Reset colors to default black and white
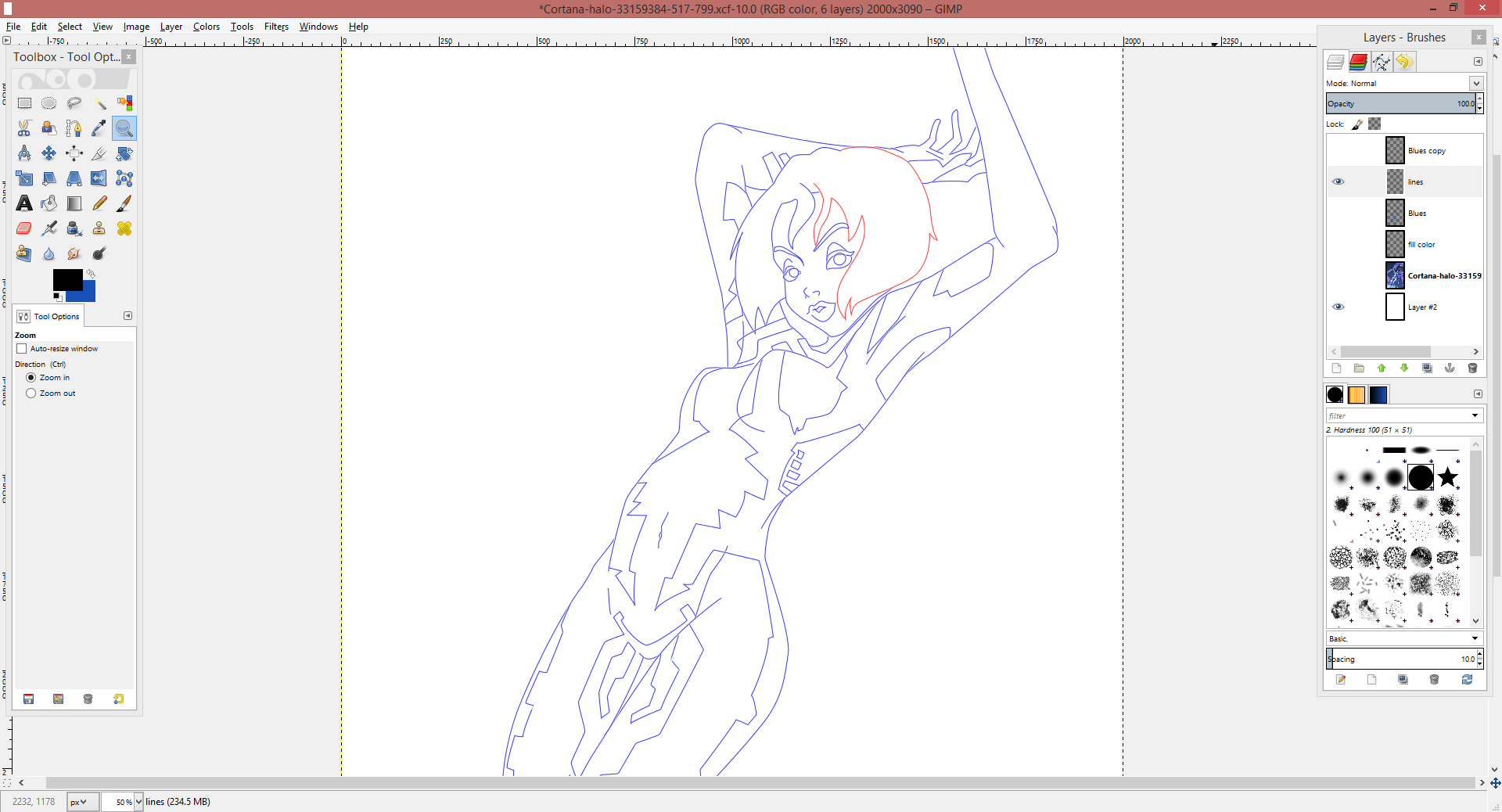 (57, 297)
